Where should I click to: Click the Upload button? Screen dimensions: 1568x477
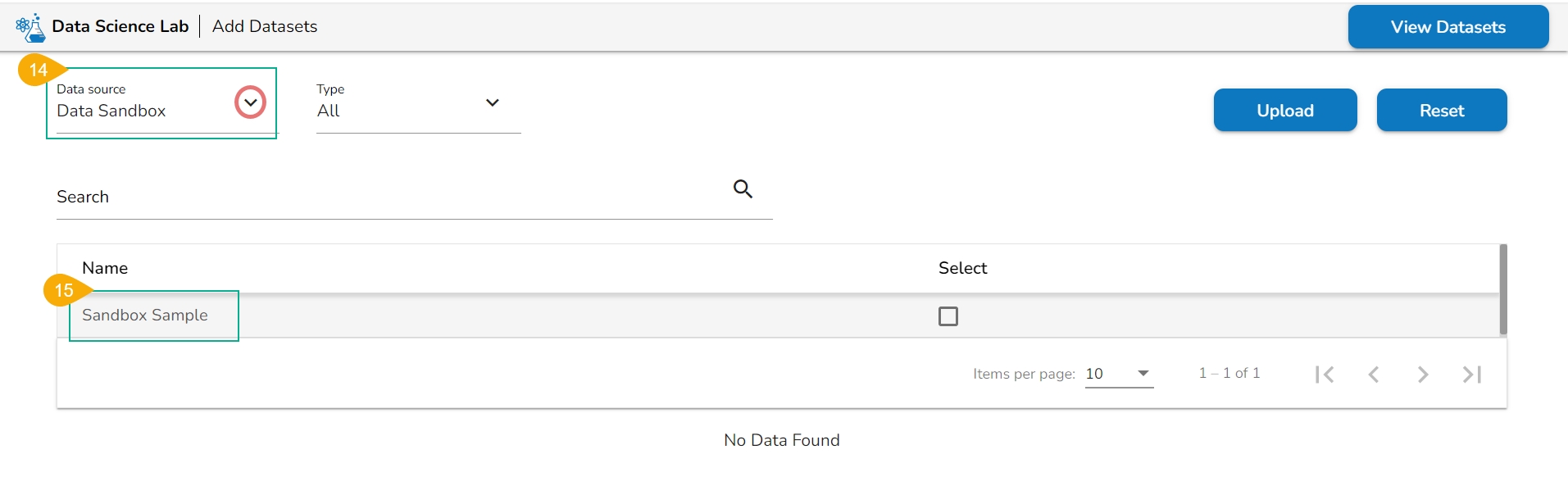tap(1284, 111)
